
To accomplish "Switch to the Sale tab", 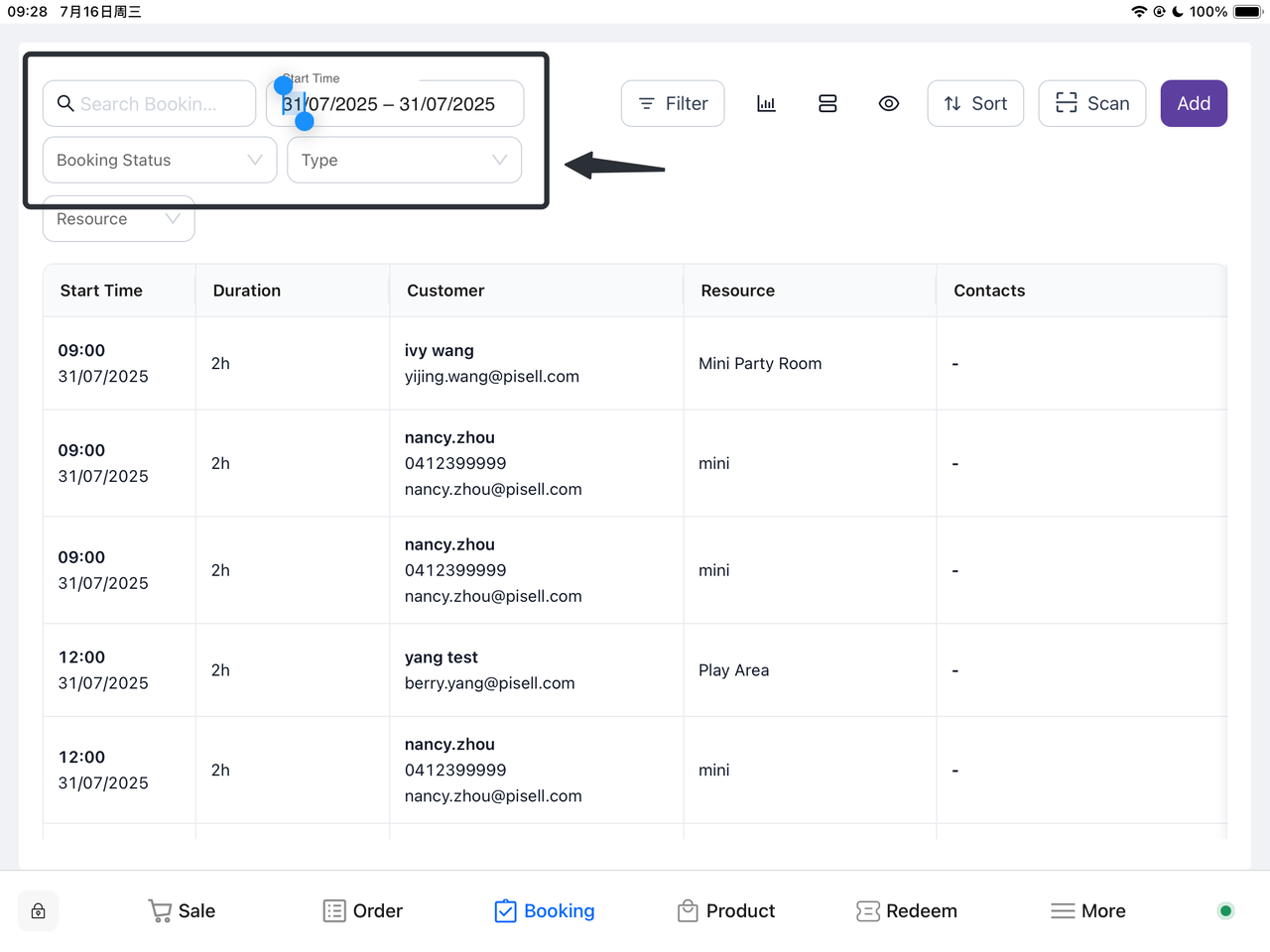I will [182, 911].
